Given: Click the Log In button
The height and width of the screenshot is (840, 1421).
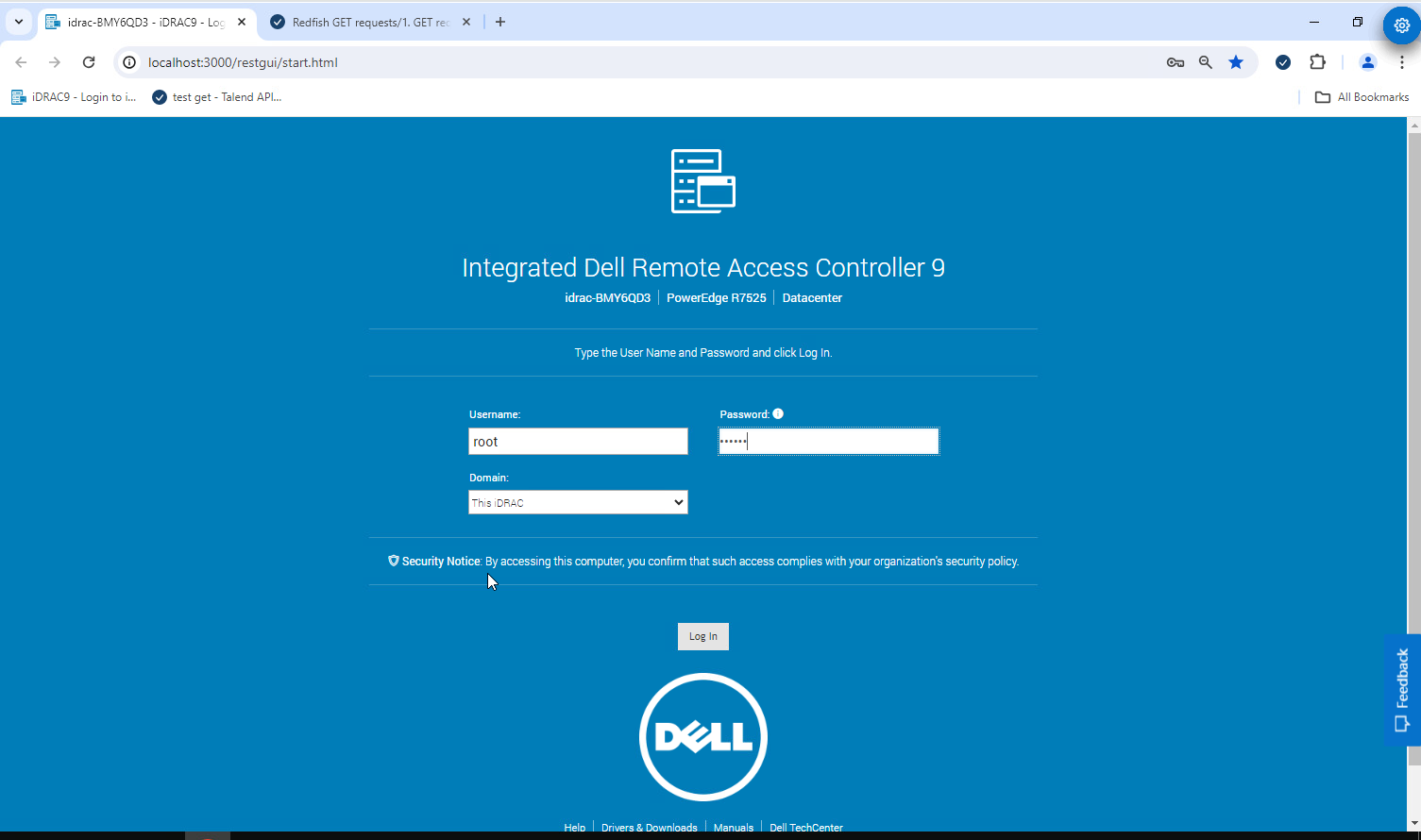Looking at the screenshot, I should point(702,636).
